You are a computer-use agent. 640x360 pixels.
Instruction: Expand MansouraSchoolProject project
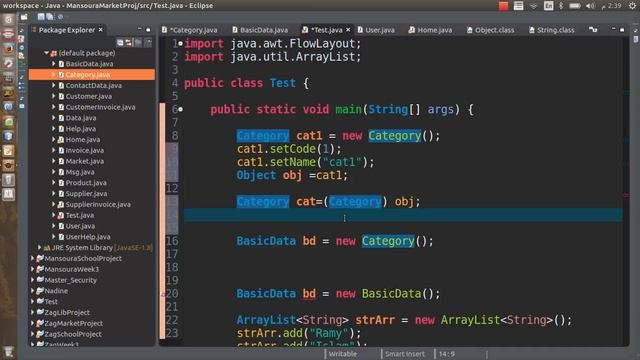[33, 258]
